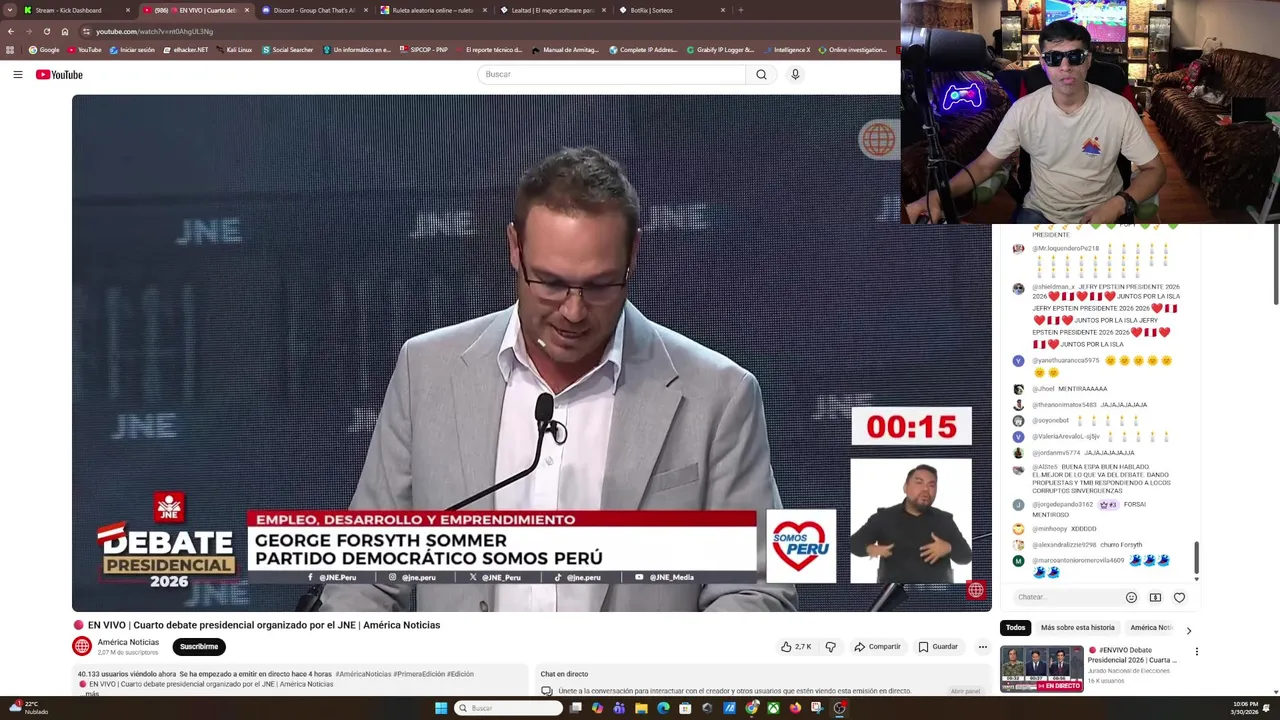Viewport: 1280px width, 720px height.
Task: Open OBS Studio from the taskbar
Action: [x=839, y=708]
